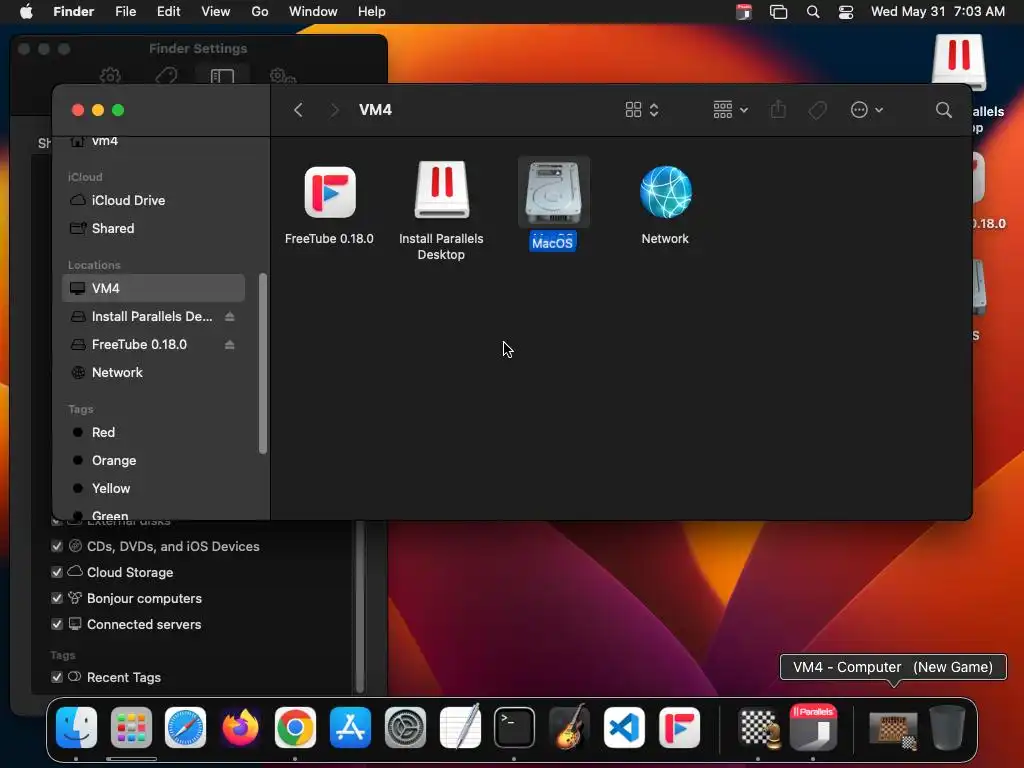The width and height of the screenshot is (1024, 768).
Task: Open the File menu
Action: tap(125, 12)
